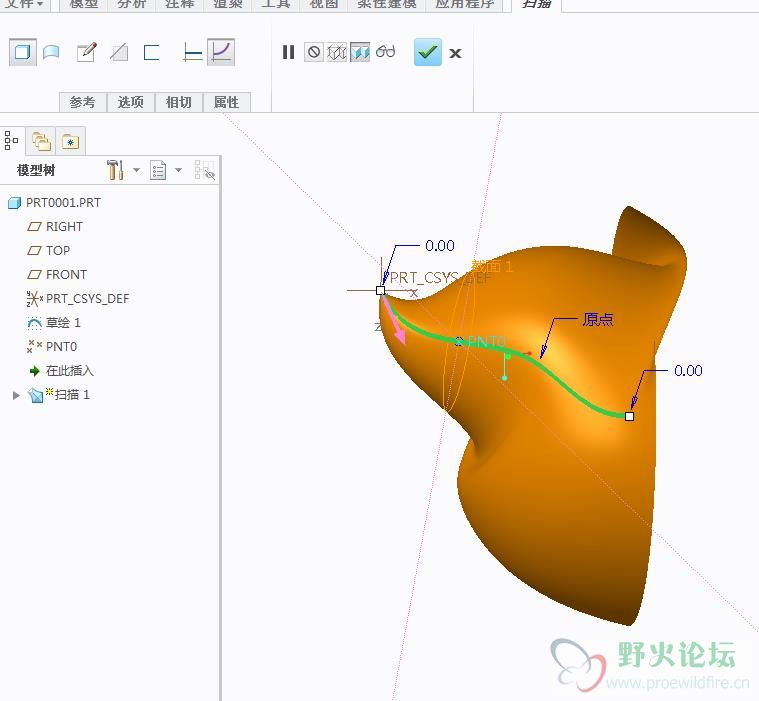Open the 参考 panel tab
Screen dimensions: 759x701
coord(83,102)
